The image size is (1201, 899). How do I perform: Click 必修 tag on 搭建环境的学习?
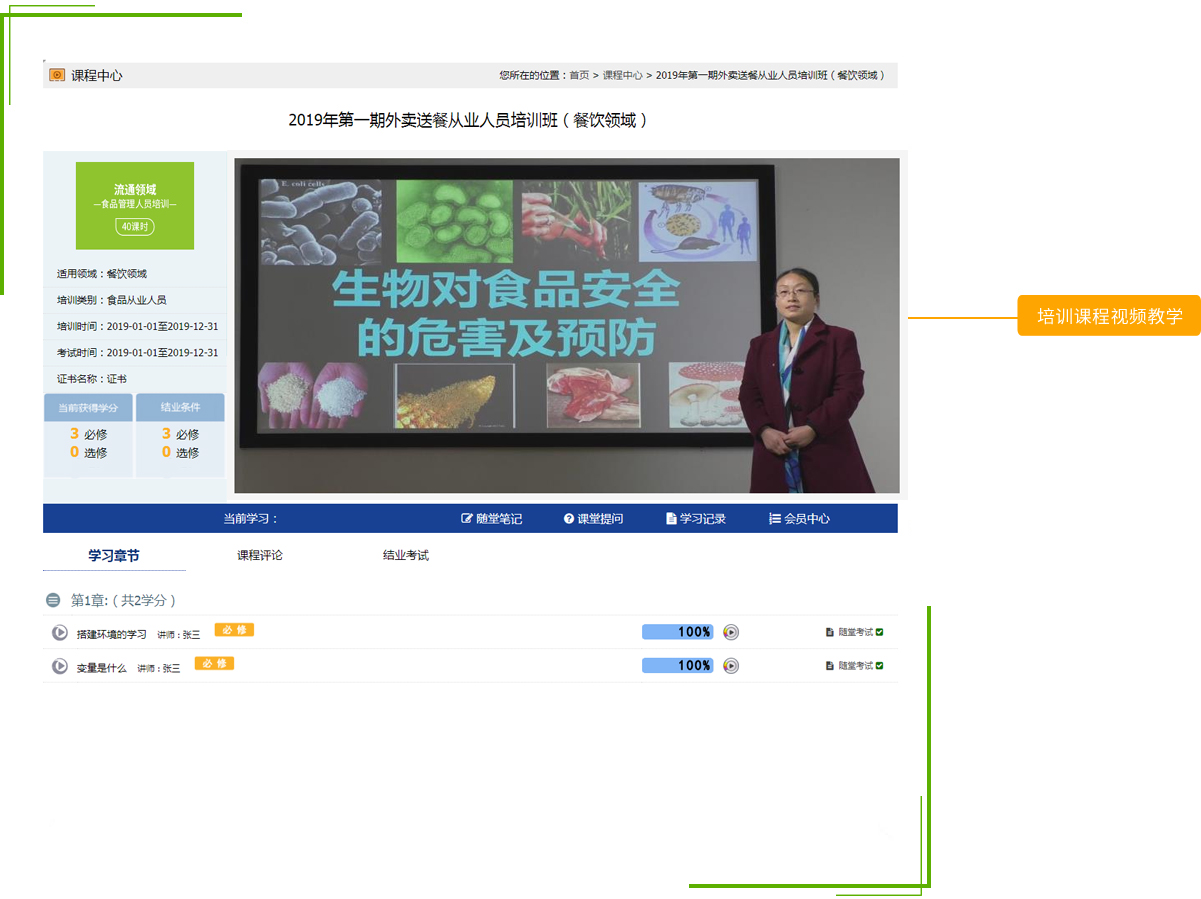coord(234,630)
